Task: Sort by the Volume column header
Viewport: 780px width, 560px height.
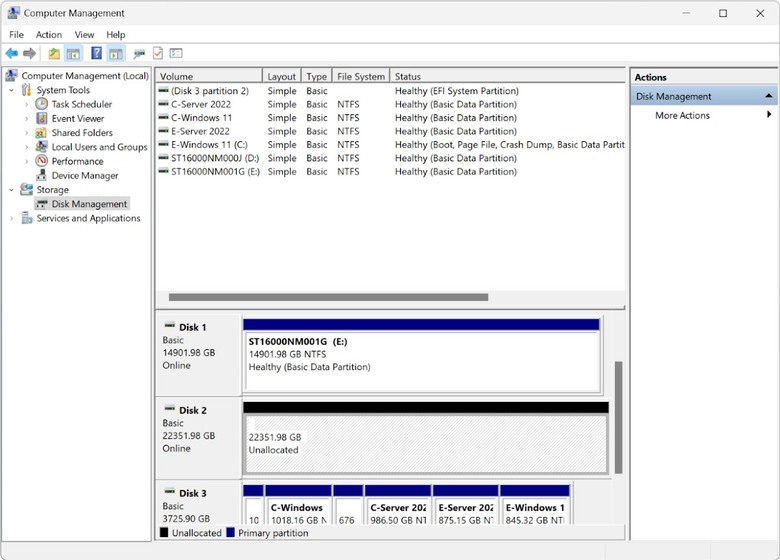Action: coord(209,76)
